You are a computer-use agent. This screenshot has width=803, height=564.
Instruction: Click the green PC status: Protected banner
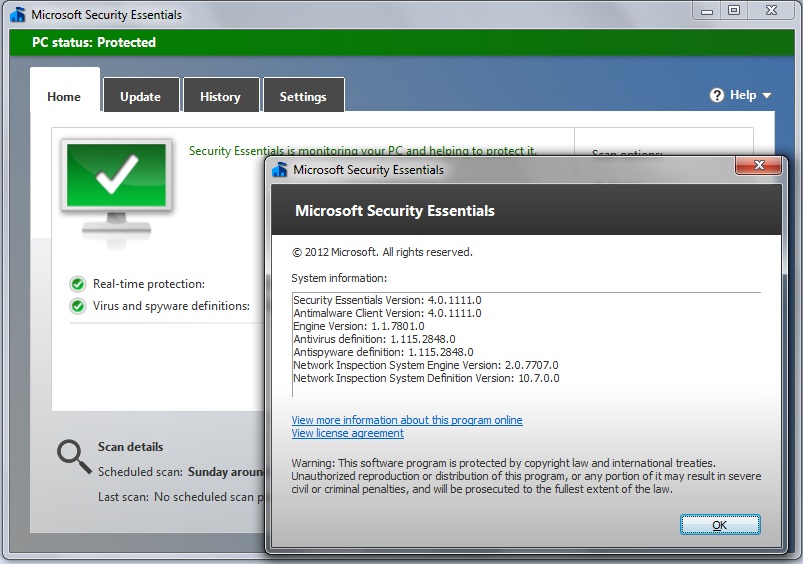[x=400, y=43]
